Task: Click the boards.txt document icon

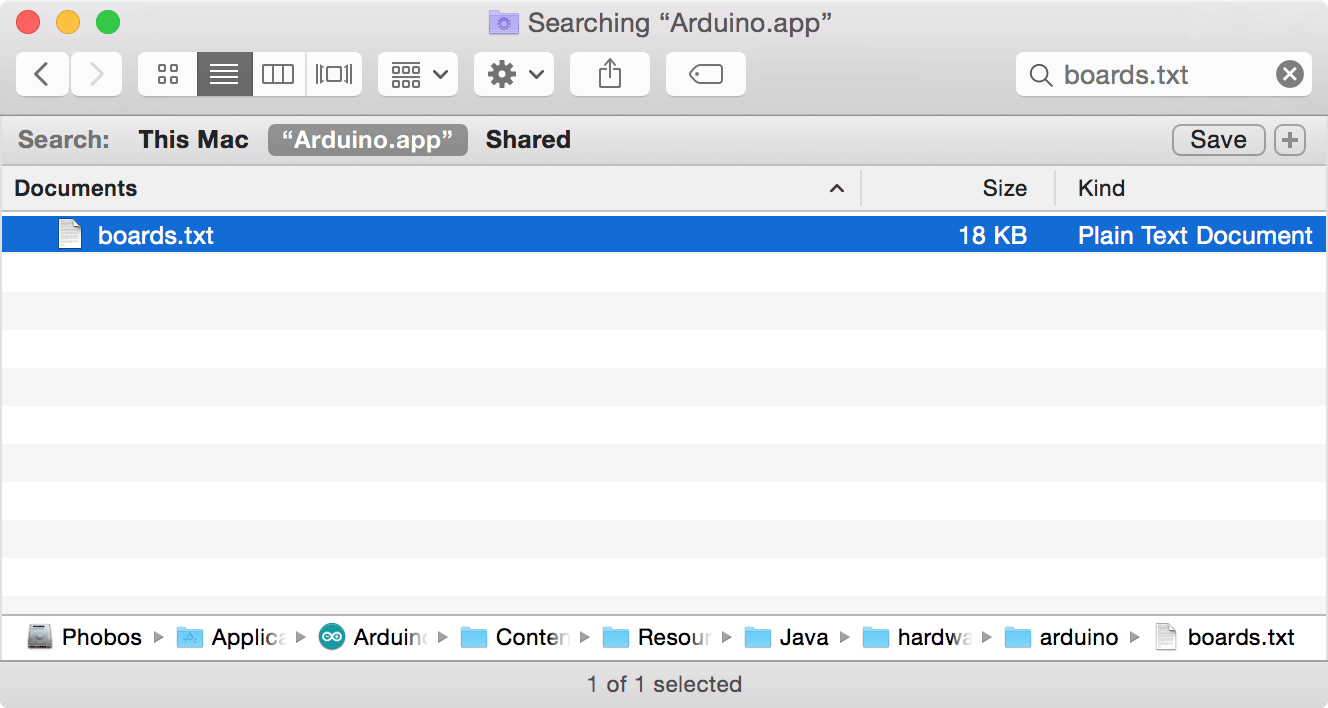Action: (70, 235)
